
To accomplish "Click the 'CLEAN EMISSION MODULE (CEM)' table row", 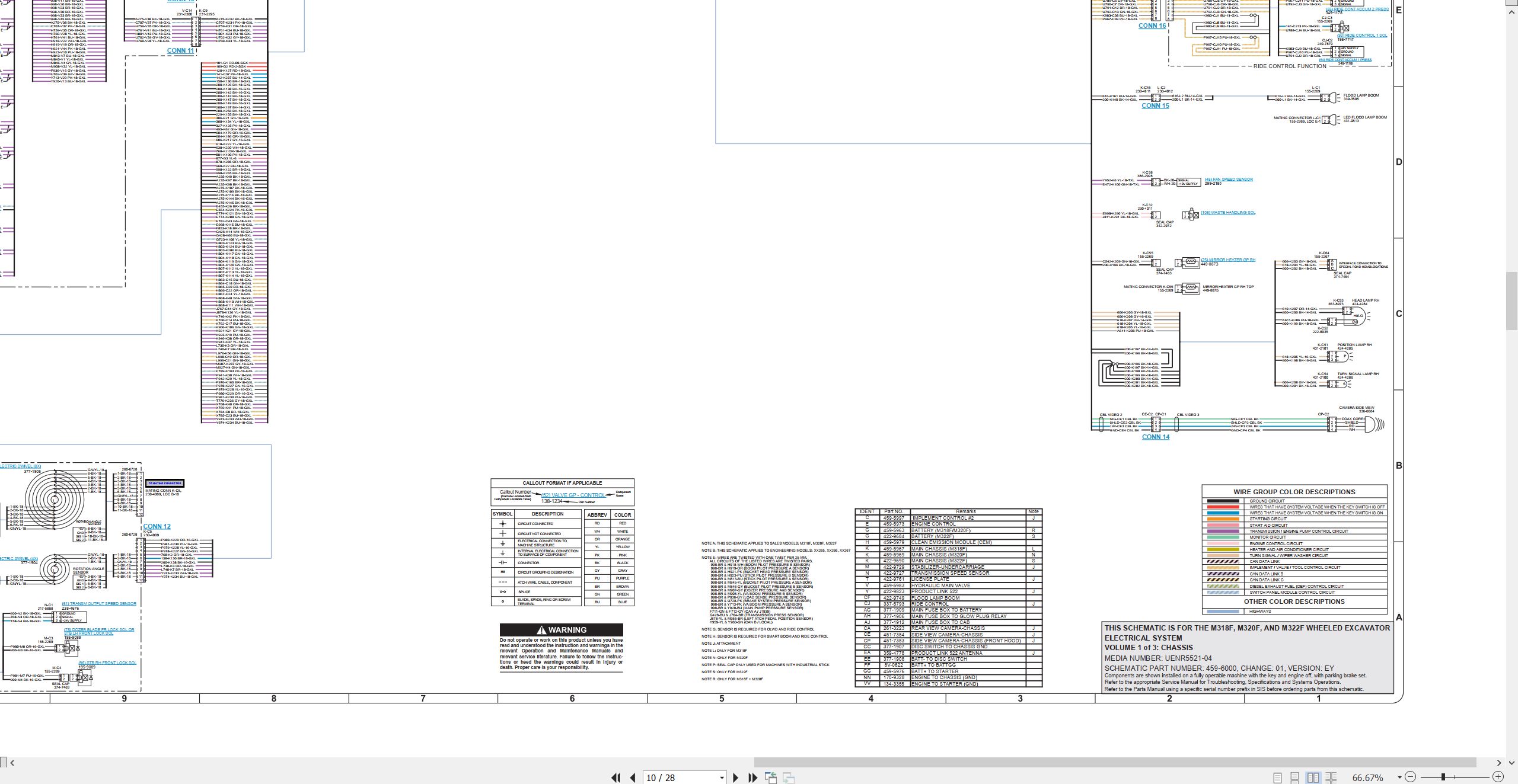I will 948,542.
